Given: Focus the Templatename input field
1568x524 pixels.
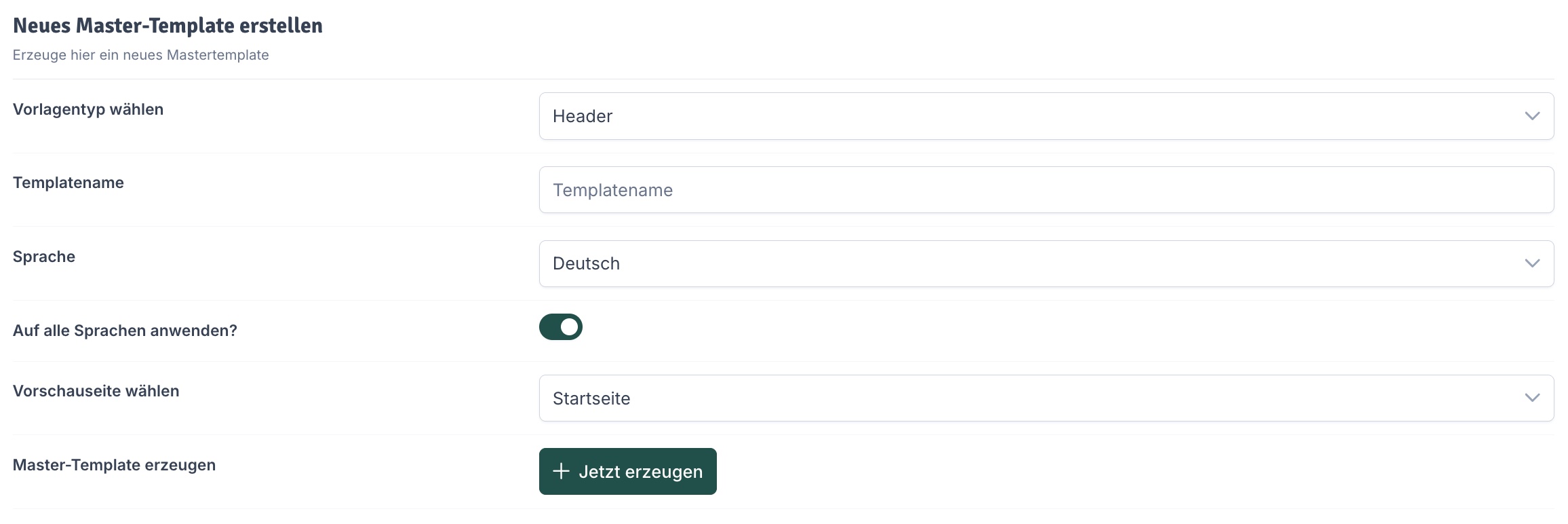Looking at the screenshot, I should [x=1046, y=190].
